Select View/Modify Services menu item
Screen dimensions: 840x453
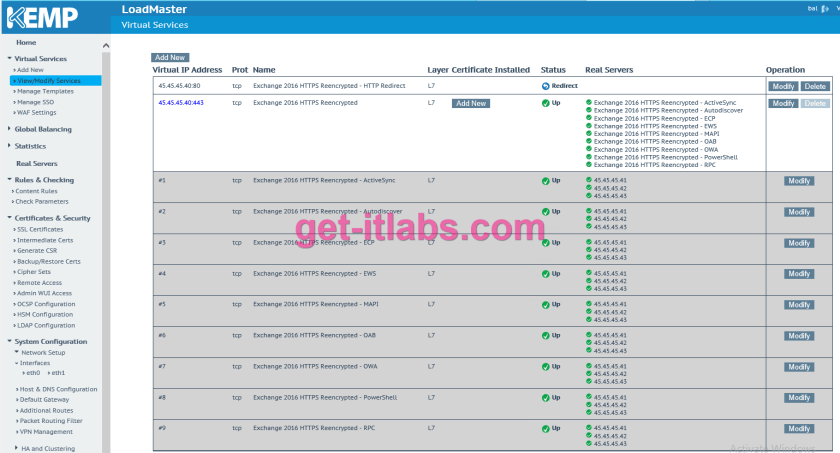pos(56,81)
